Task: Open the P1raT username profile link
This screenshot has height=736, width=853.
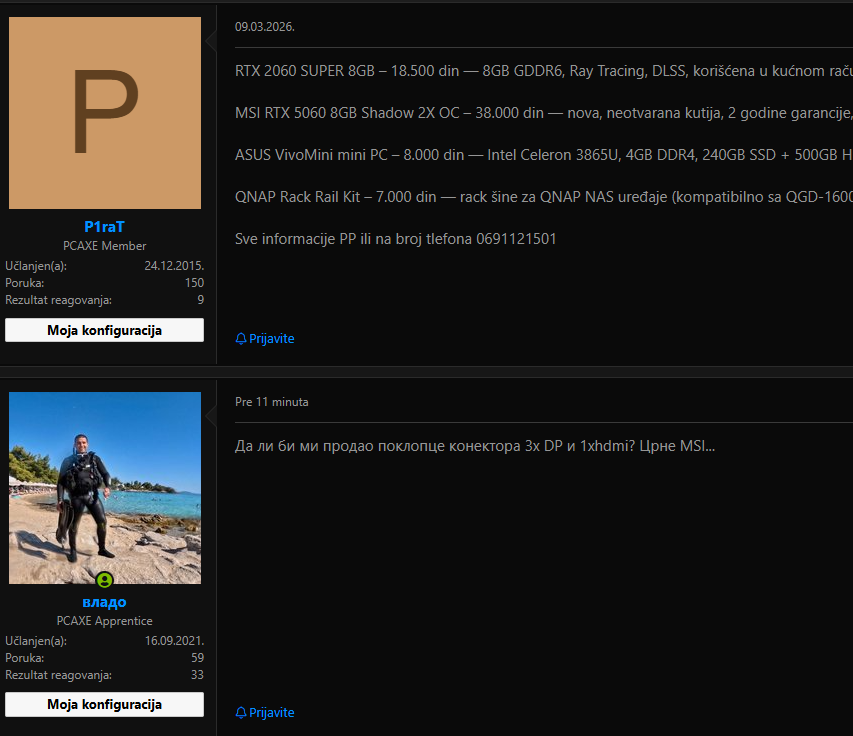Action: [104, 227]
